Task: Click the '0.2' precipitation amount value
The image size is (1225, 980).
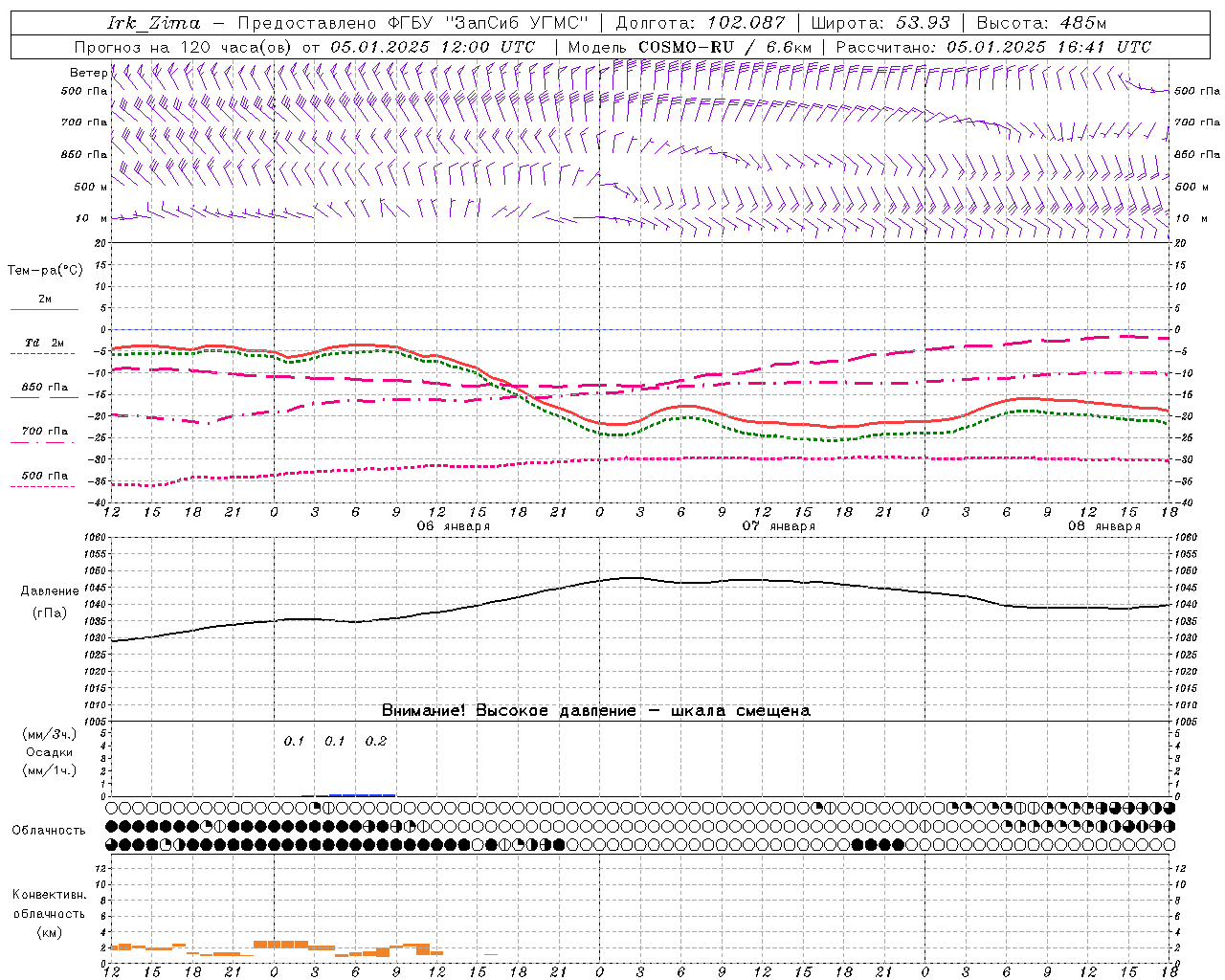Action: click(376, 742)
